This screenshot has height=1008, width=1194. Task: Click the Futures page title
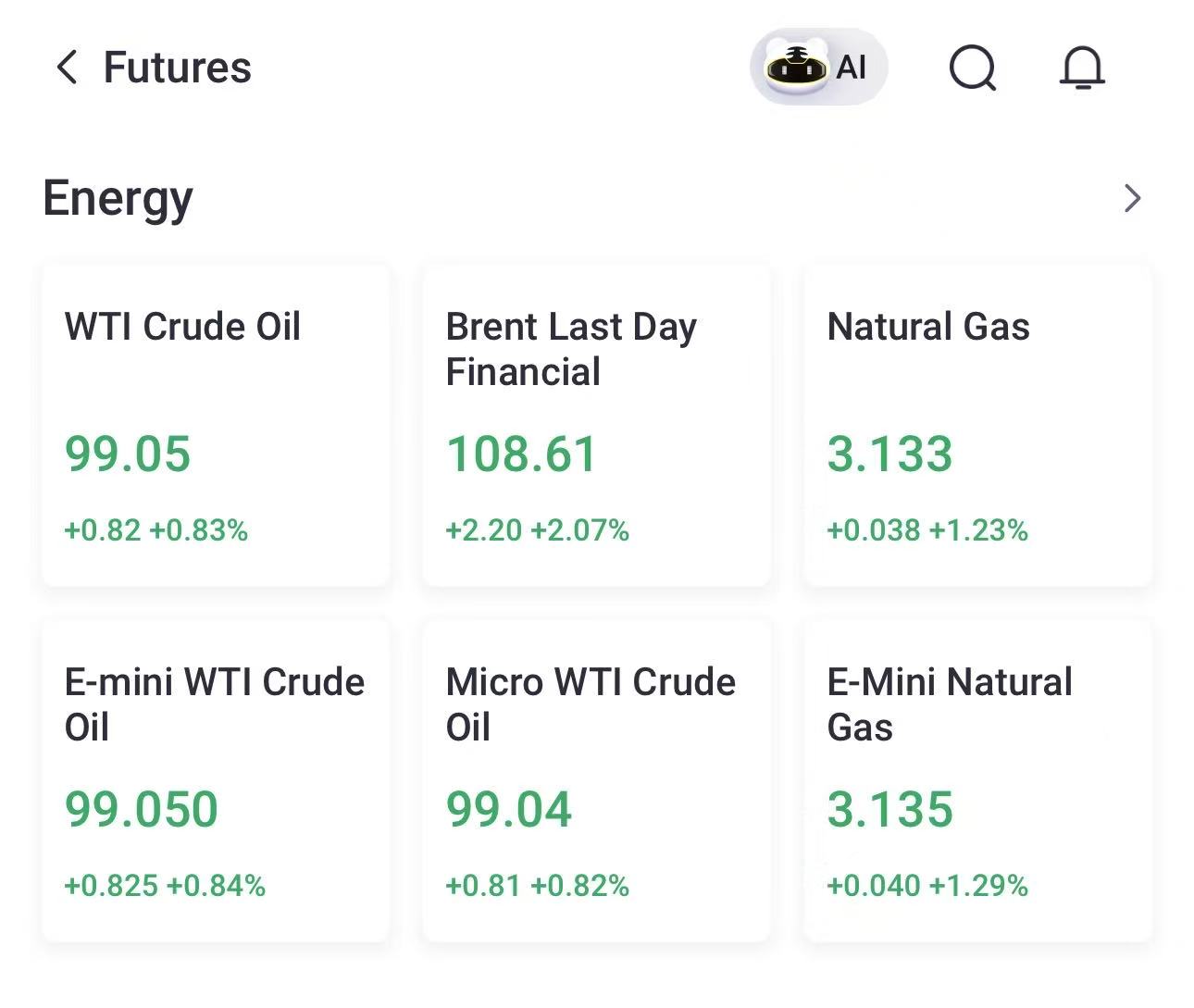pos(177,68)
